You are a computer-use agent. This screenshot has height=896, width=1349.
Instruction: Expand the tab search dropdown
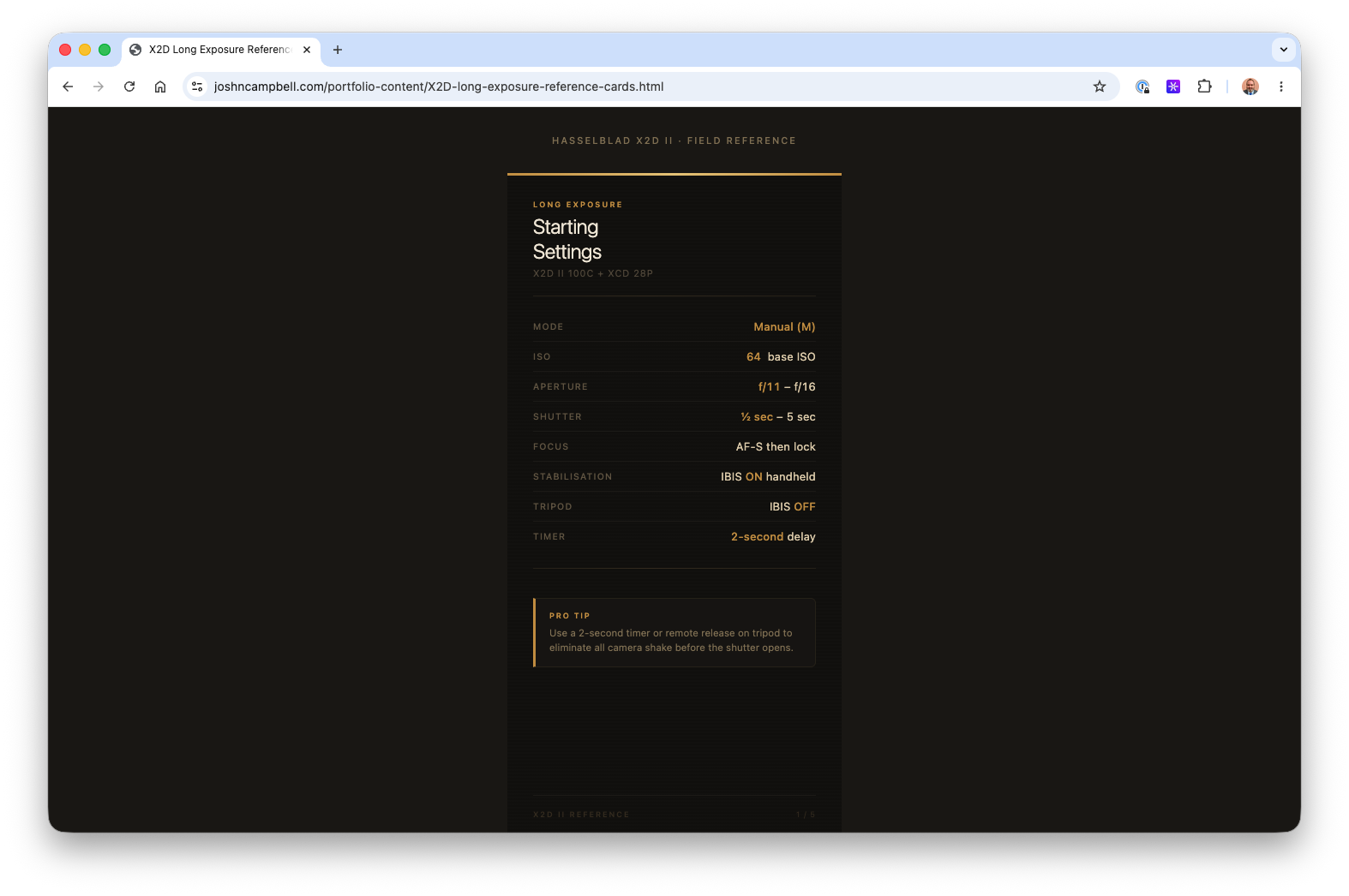[1284, 50]
